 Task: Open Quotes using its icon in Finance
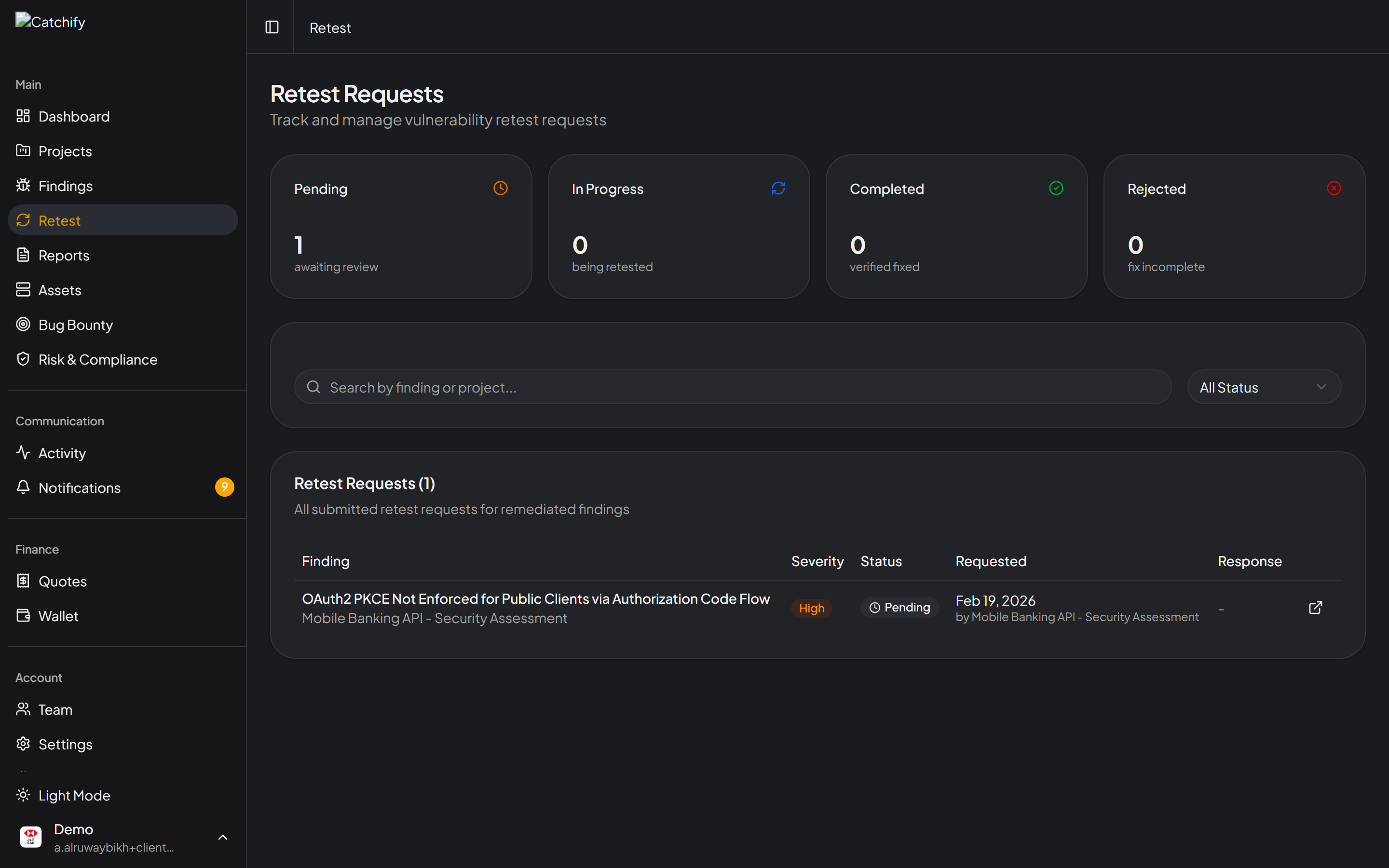24,581
